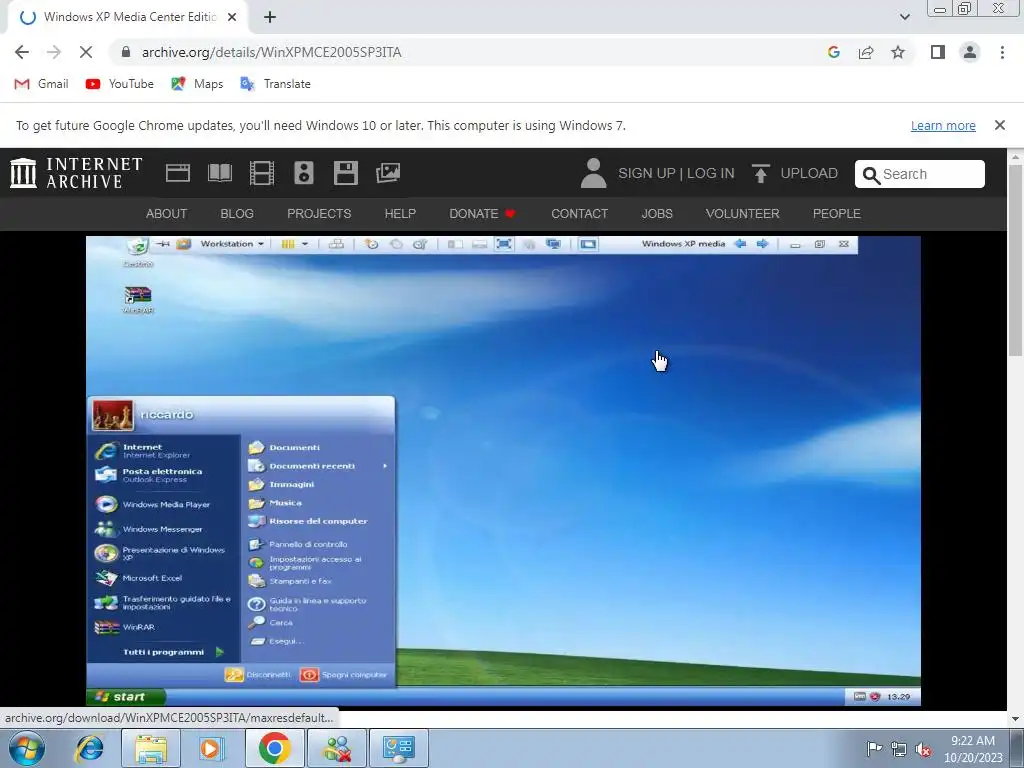1024x768 pixels.
Task: Share this page using the share icon
Action: (866, 52)
